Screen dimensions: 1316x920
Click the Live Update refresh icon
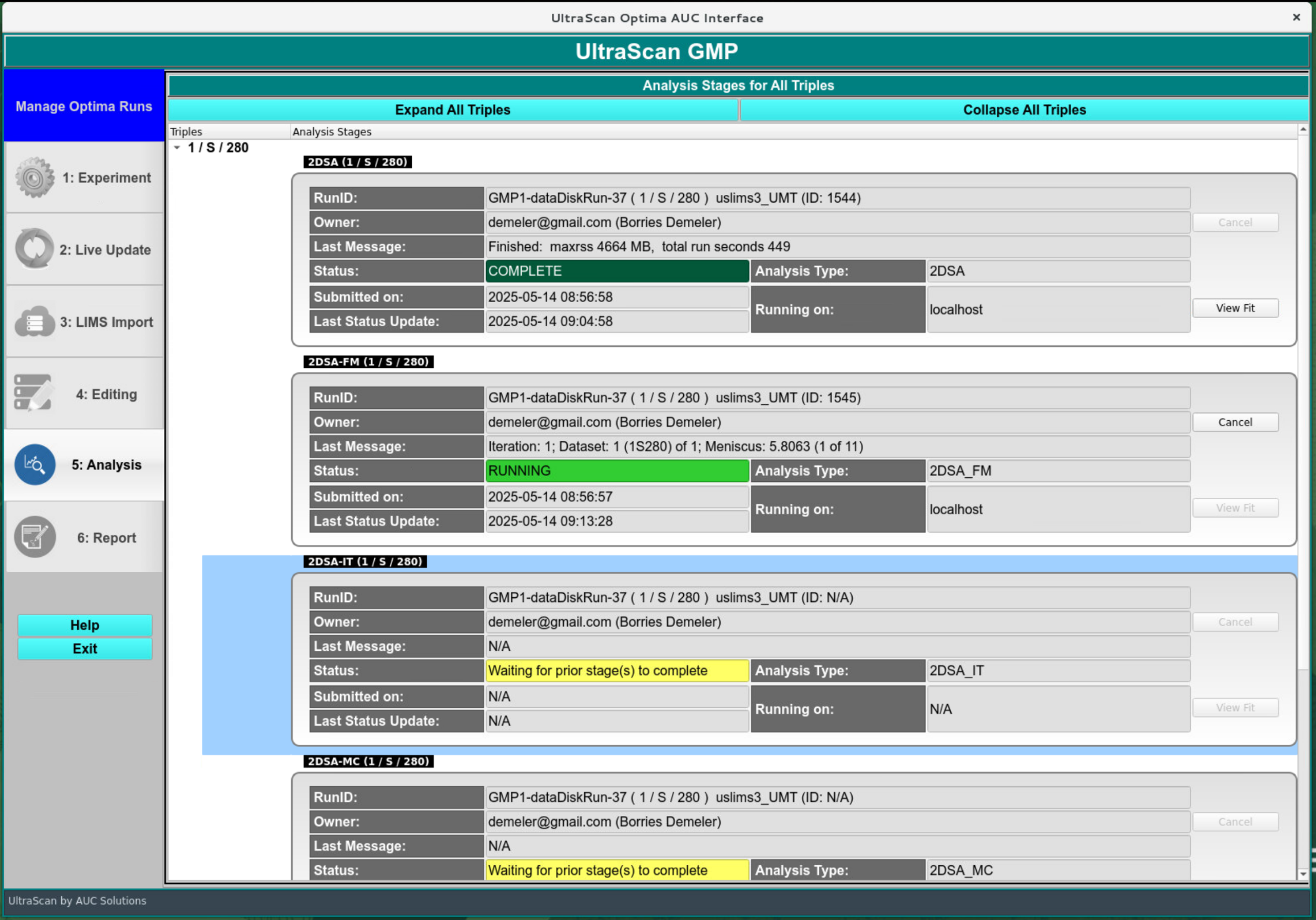click(x=34, y=249)
